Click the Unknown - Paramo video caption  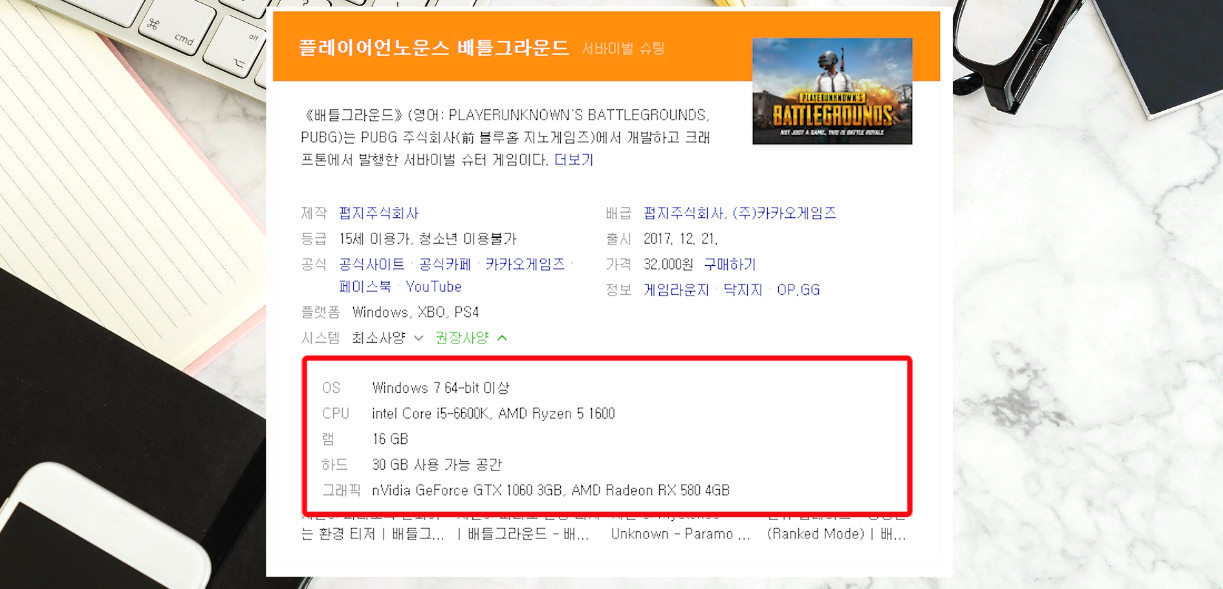click(680, 534)
